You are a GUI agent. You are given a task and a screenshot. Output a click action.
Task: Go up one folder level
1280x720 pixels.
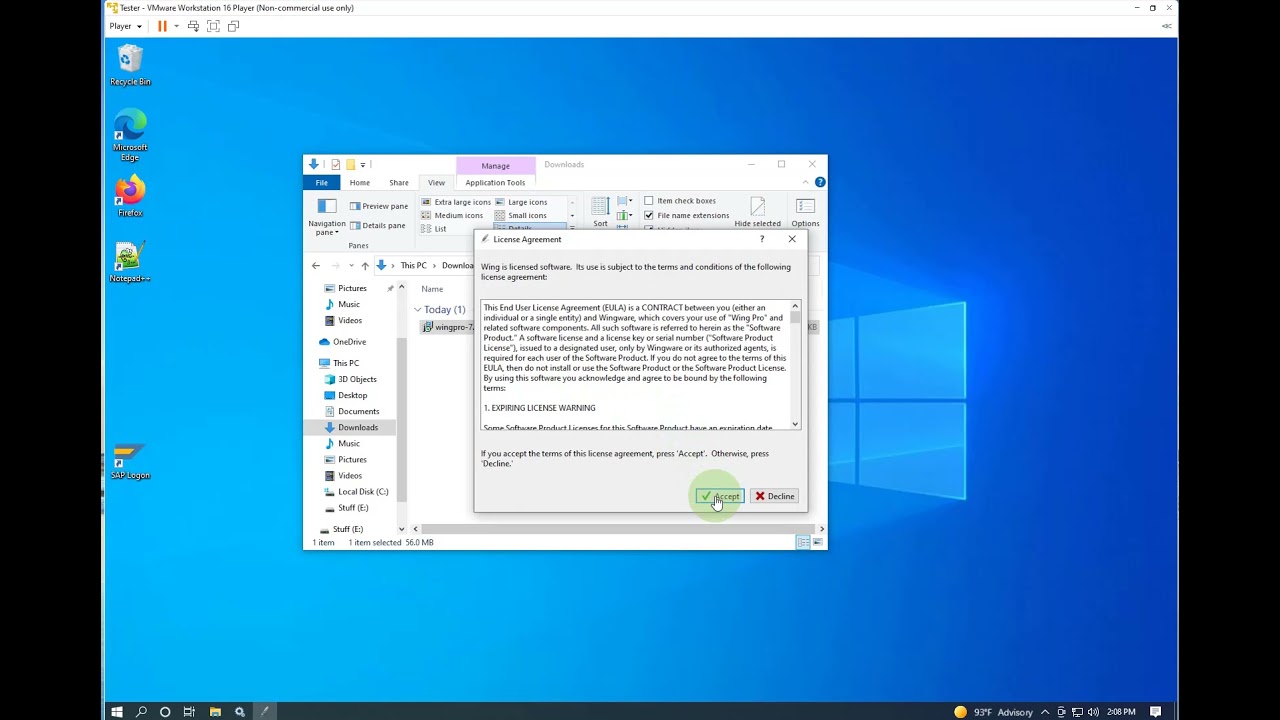365,266
